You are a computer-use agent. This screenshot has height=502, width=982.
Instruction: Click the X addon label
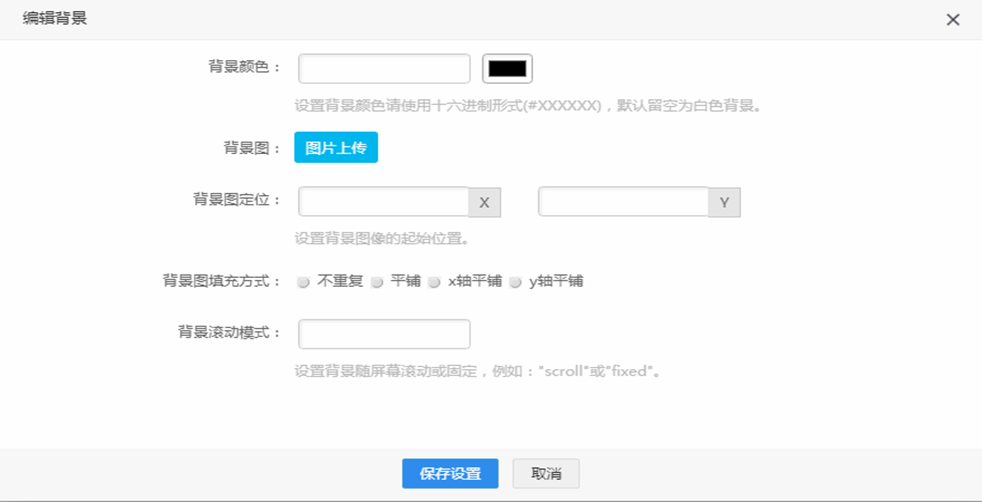coord(485,202)
